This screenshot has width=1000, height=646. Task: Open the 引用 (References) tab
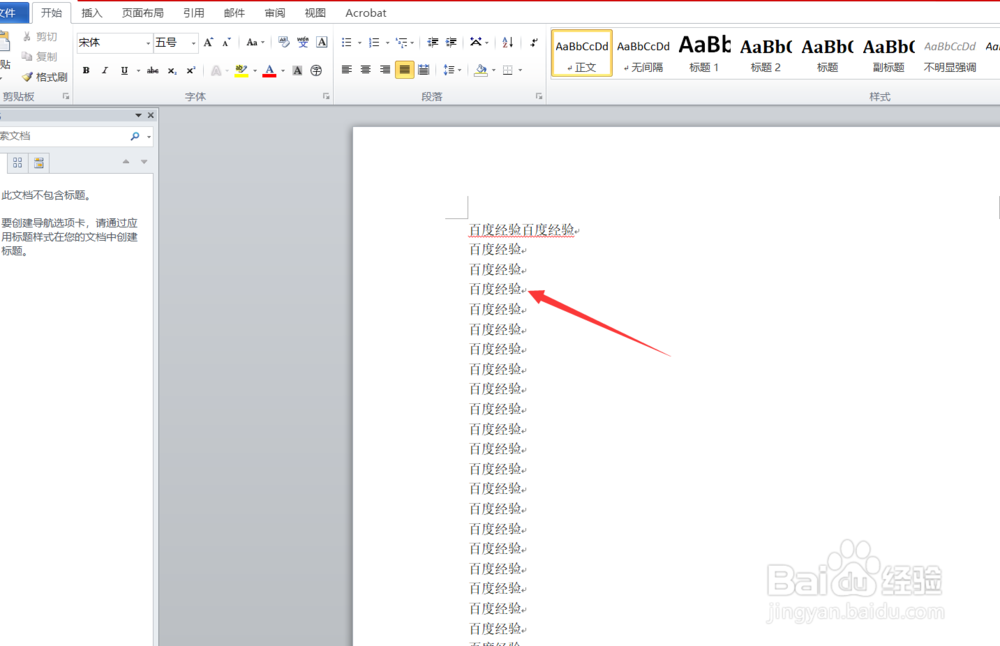click(x=193, y=13)
